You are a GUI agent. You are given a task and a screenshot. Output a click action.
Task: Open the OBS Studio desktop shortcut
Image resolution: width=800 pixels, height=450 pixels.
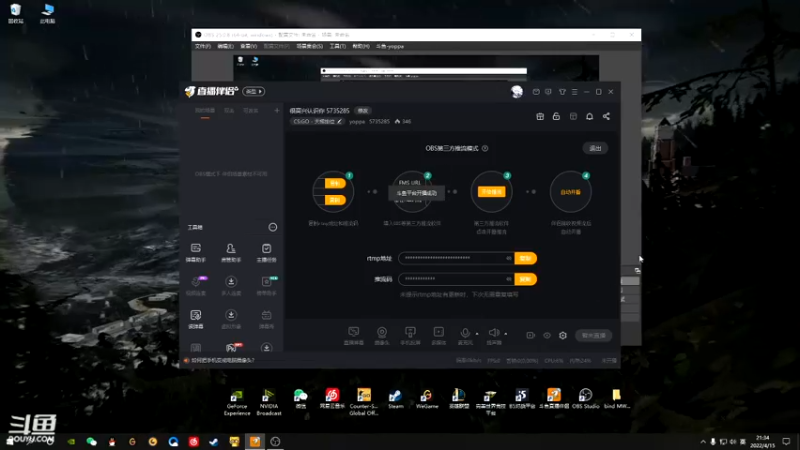point(585,399)
